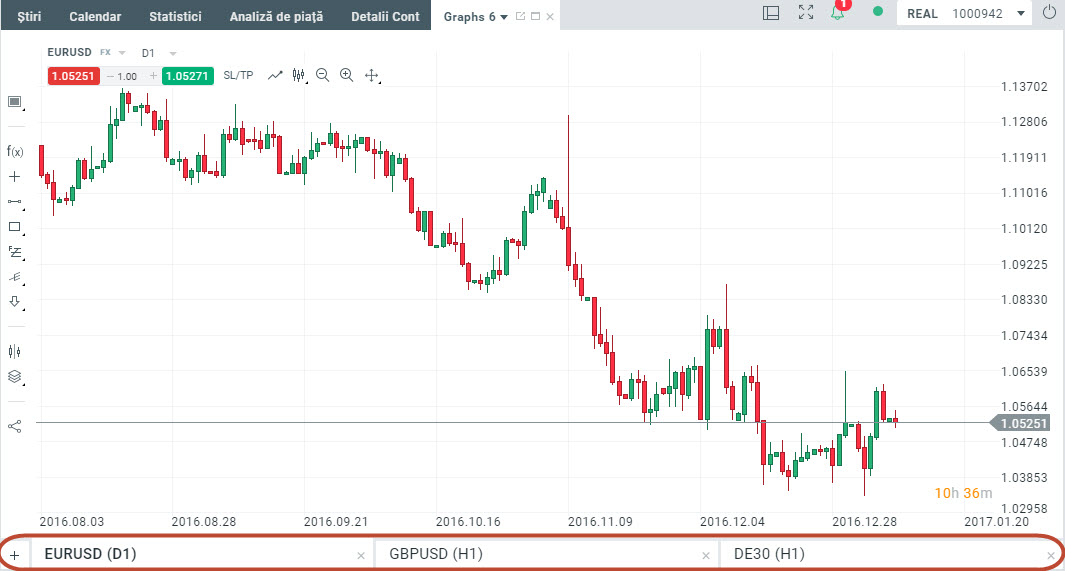1065x571 pixels.
Task: Increase the trade volume with plus
Action: click(154, 76)
